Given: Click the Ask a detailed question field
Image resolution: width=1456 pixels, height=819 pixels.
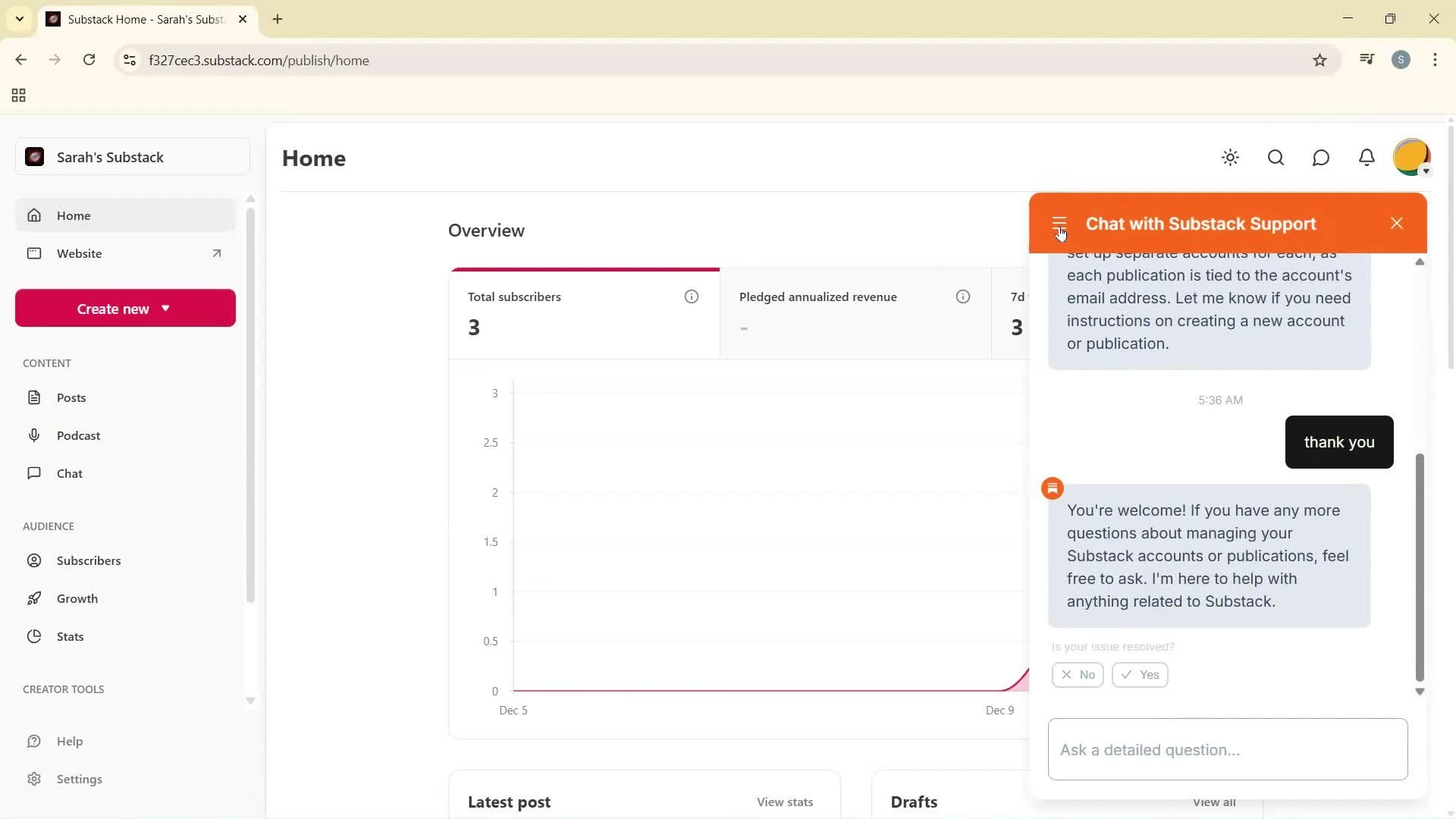Looking at the screenshot, I should 1226,749.
